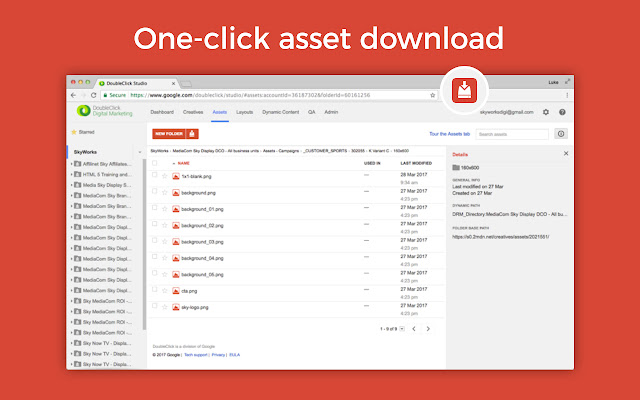This screenshot has height=400, width=640.
Task: Click the Starred star icon in sidebar
Action: click(74, 132)
